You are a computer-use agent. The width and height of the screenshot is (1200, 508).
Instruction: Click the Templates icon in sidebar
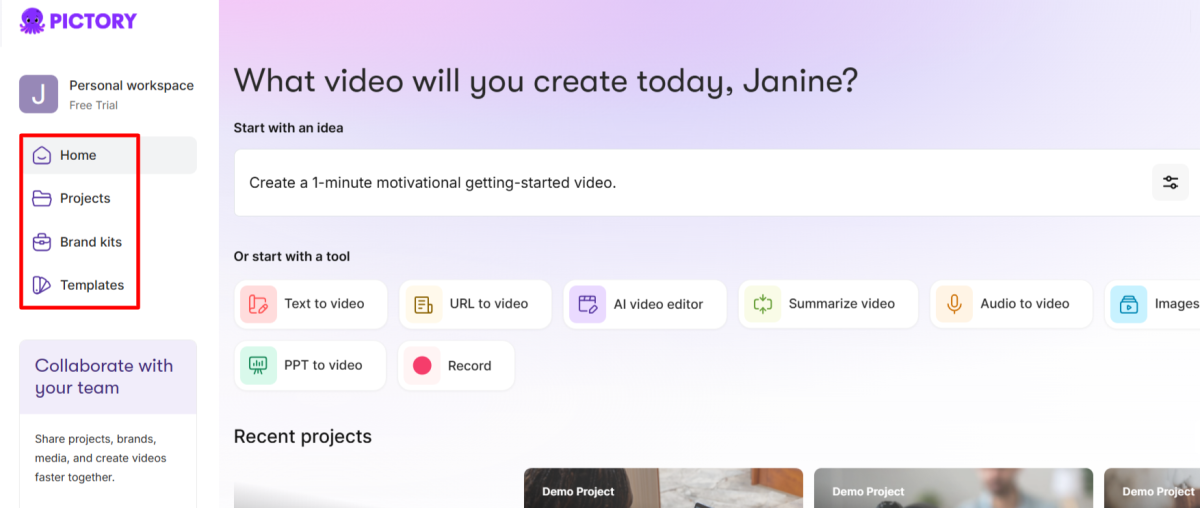42,285
